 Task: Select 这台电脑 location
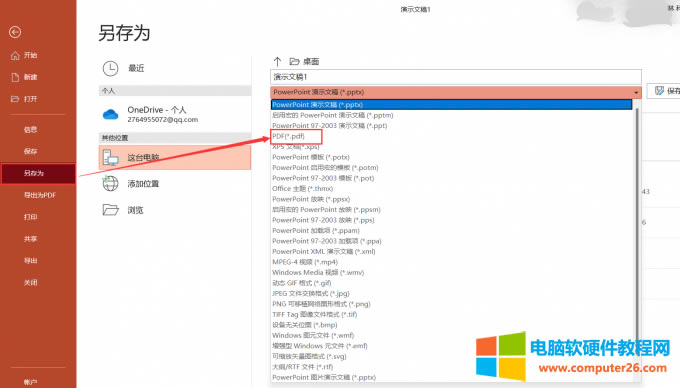(175, 157)
